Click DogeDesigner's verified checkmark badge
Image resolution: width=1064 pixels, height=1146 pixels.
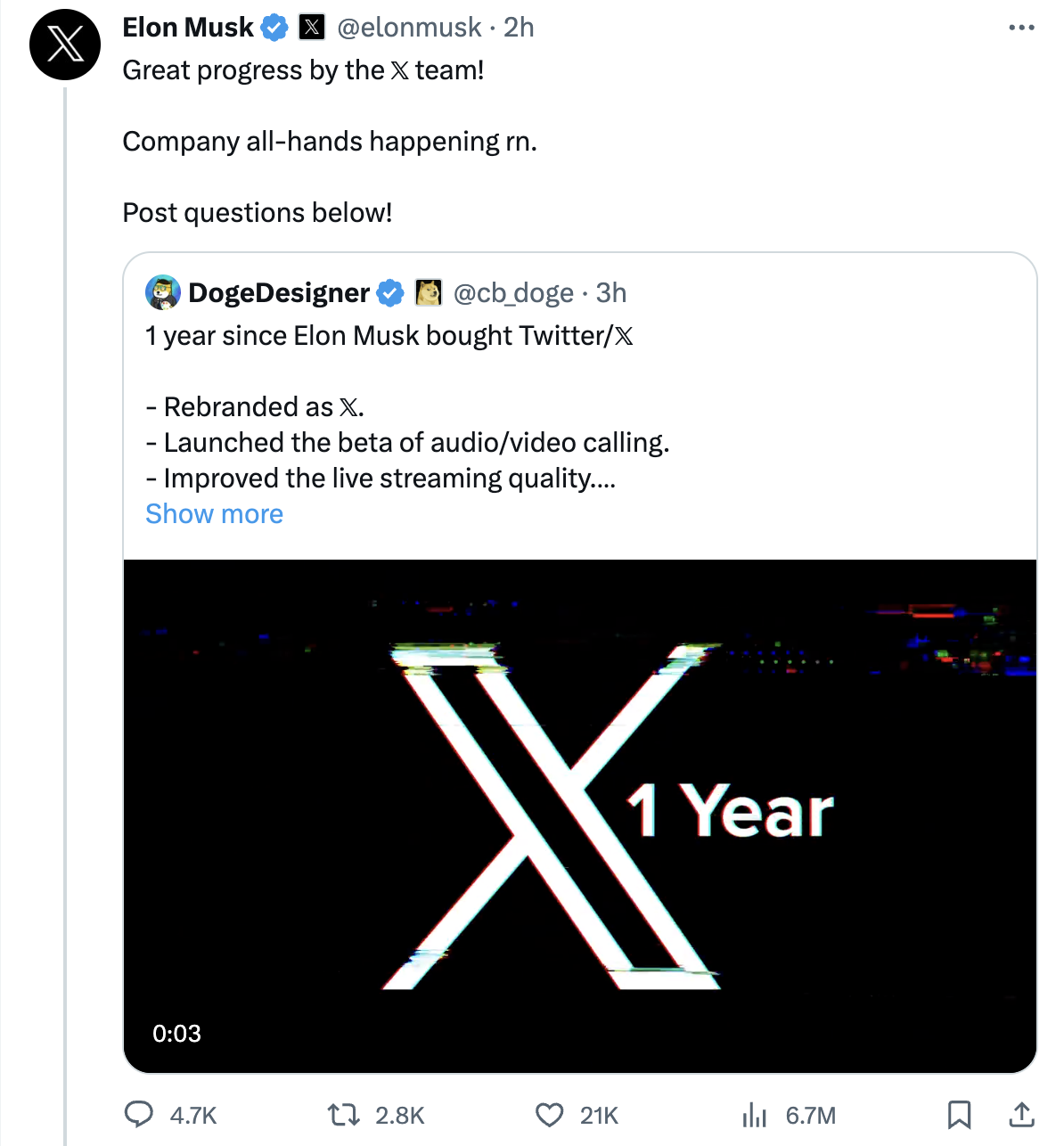click(x=390, y=292)
